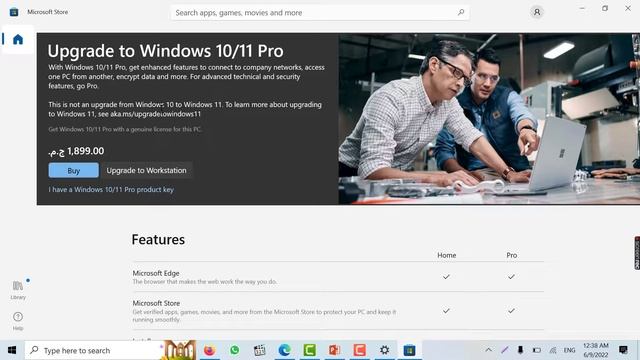Screen dimensions: 640x360
Task: Open the 'I have a Windows 10/11 Pro product key' link
Action: 111,189
